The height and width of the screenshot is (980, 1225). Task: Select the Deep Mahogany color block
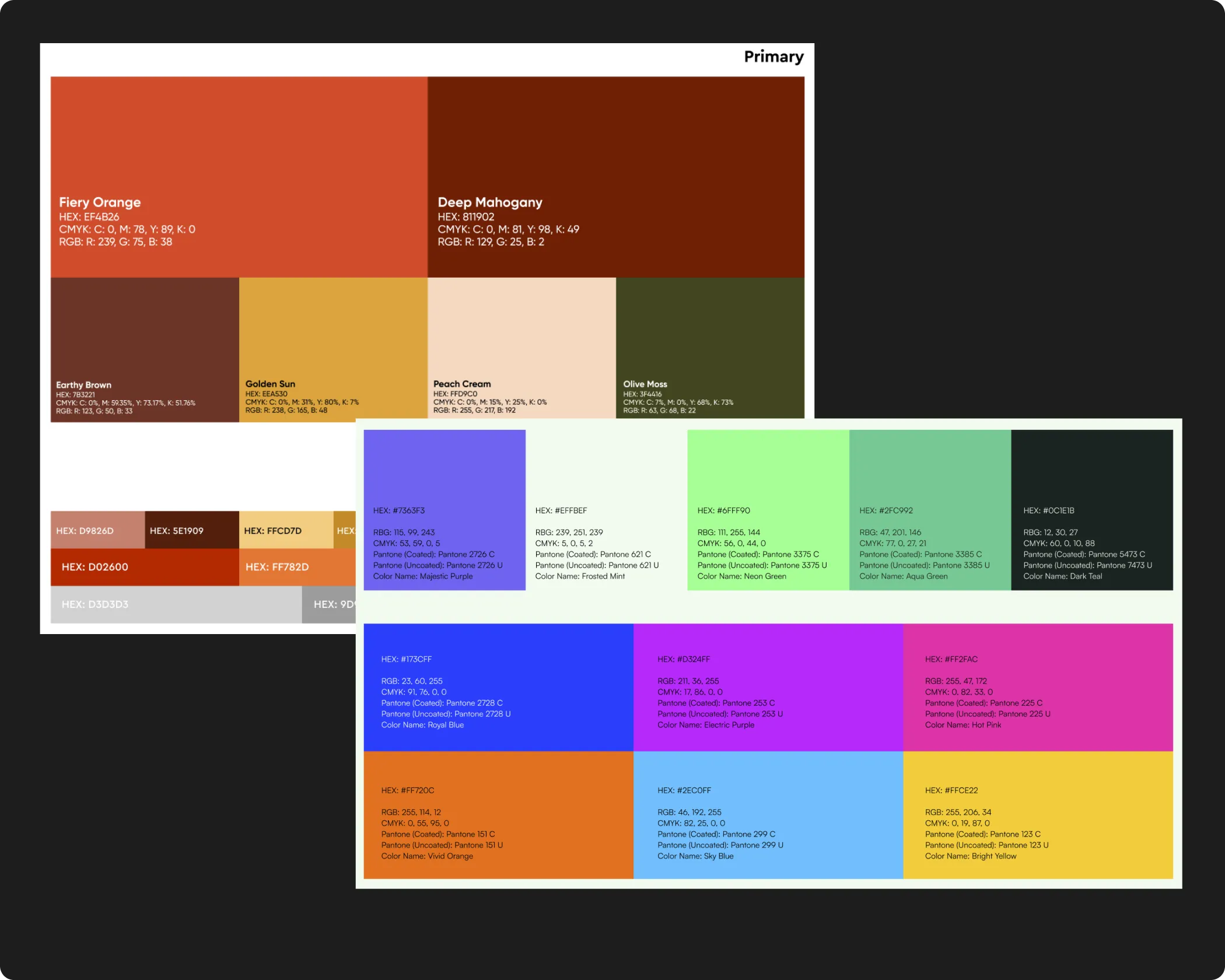tap(615, 177)
